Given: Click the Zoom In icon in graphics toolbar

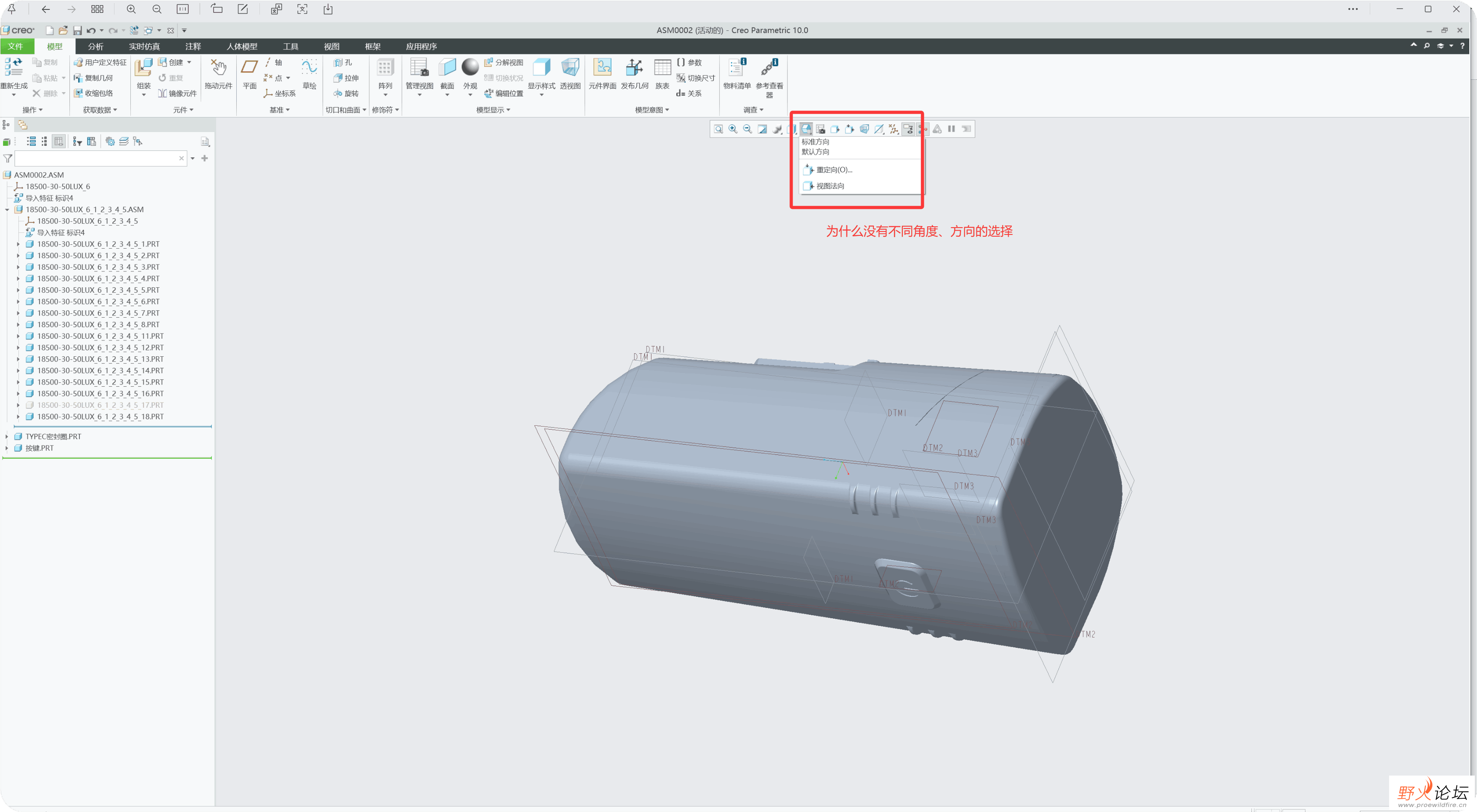Looking at the screenshot, I should 733,129.
